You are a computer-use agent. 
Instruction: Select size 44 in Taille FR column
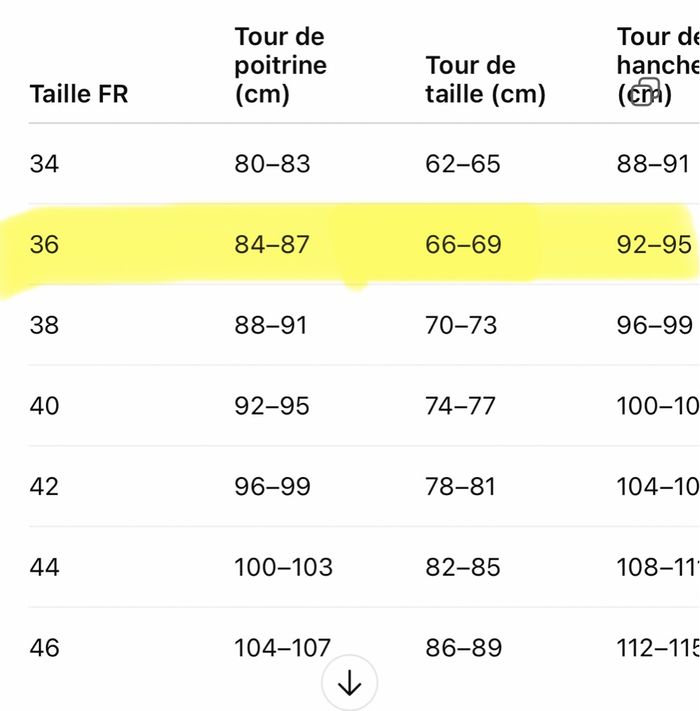(45, 568)
